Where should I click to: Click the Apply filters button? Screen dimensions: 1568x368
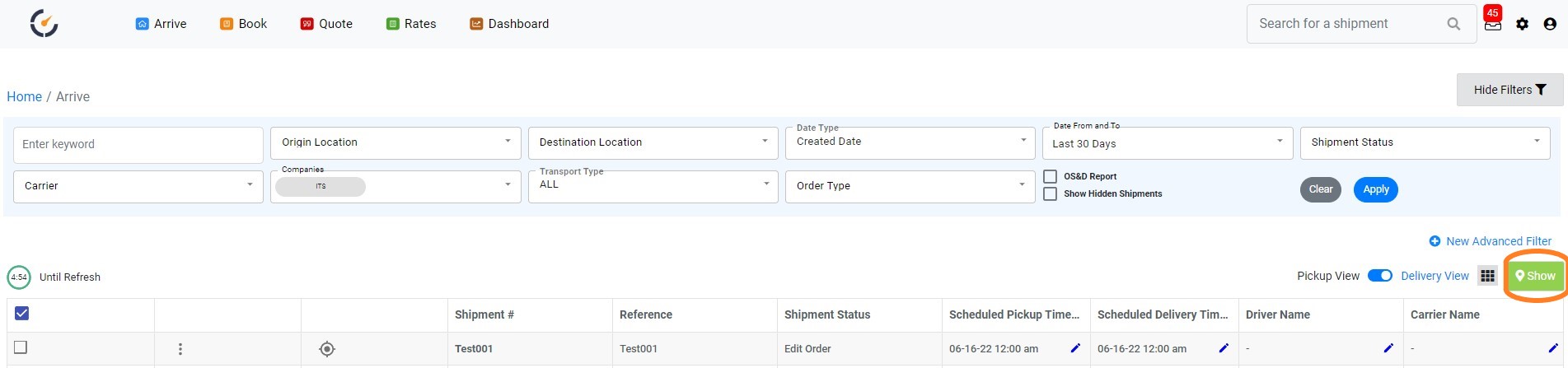point(1375,189)
